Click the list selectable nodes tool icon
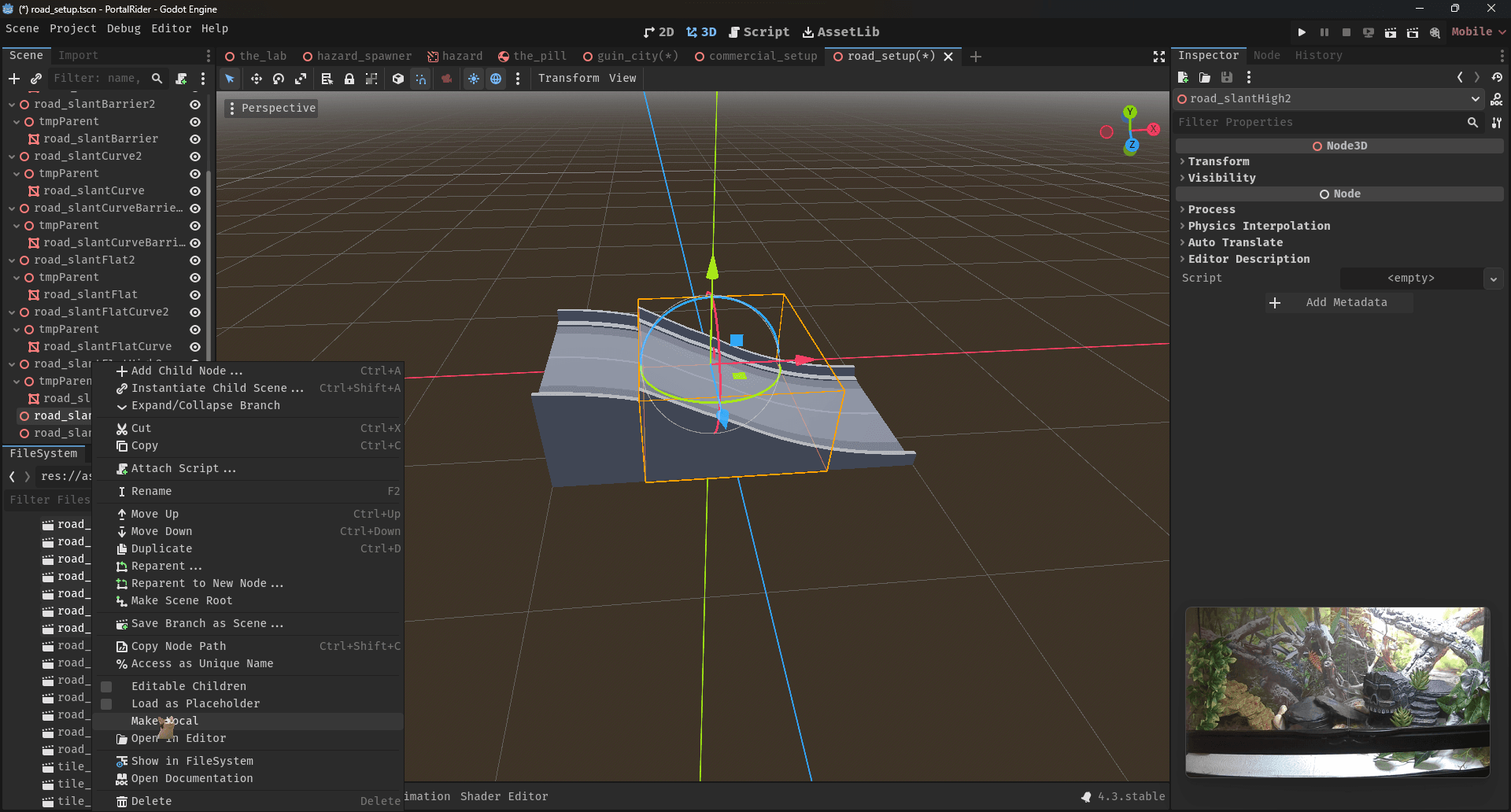The image size is (1511, 812). coord(327,79)
